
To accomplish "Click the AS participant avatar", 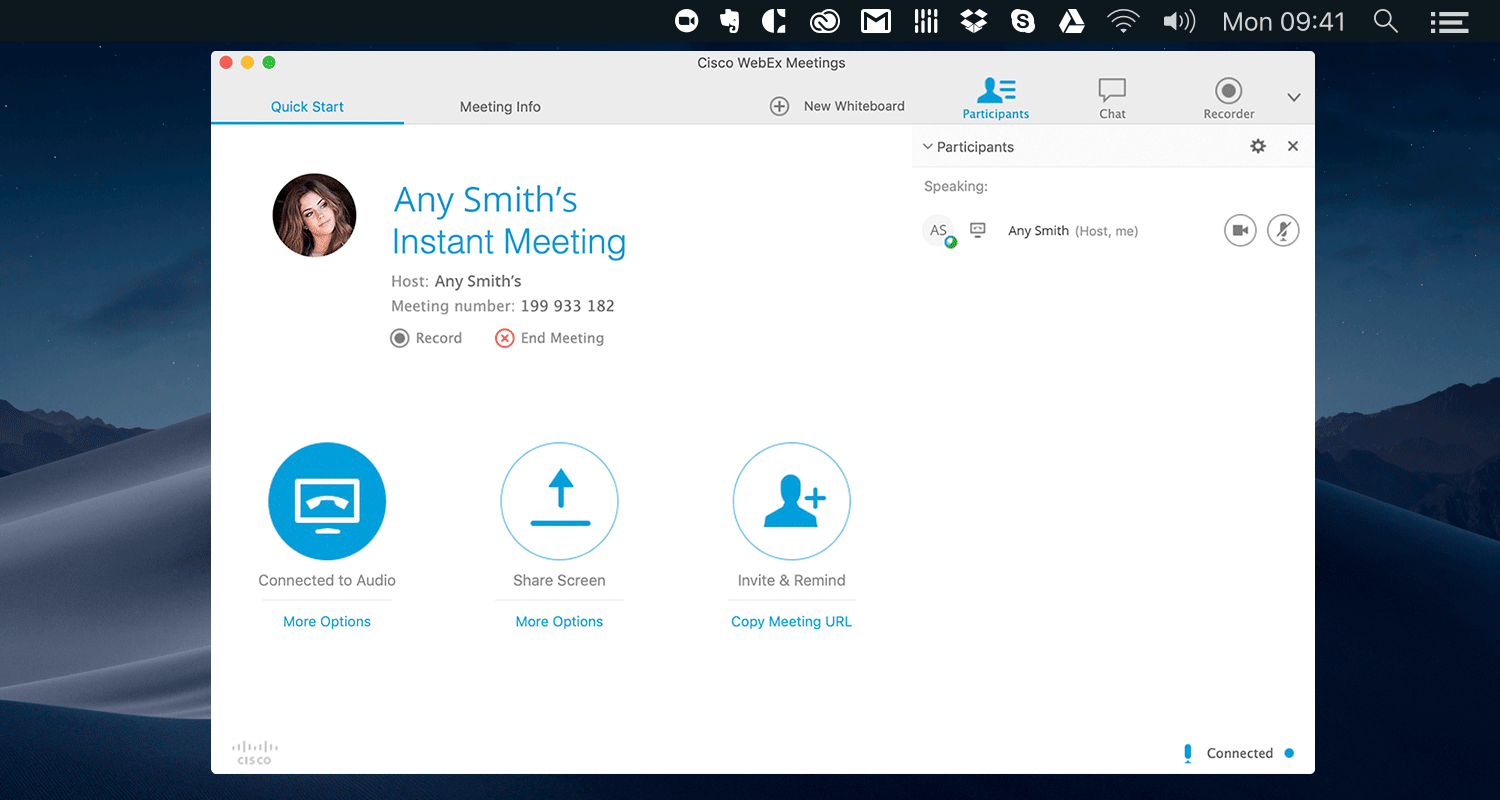I will (x=938, y=231).
